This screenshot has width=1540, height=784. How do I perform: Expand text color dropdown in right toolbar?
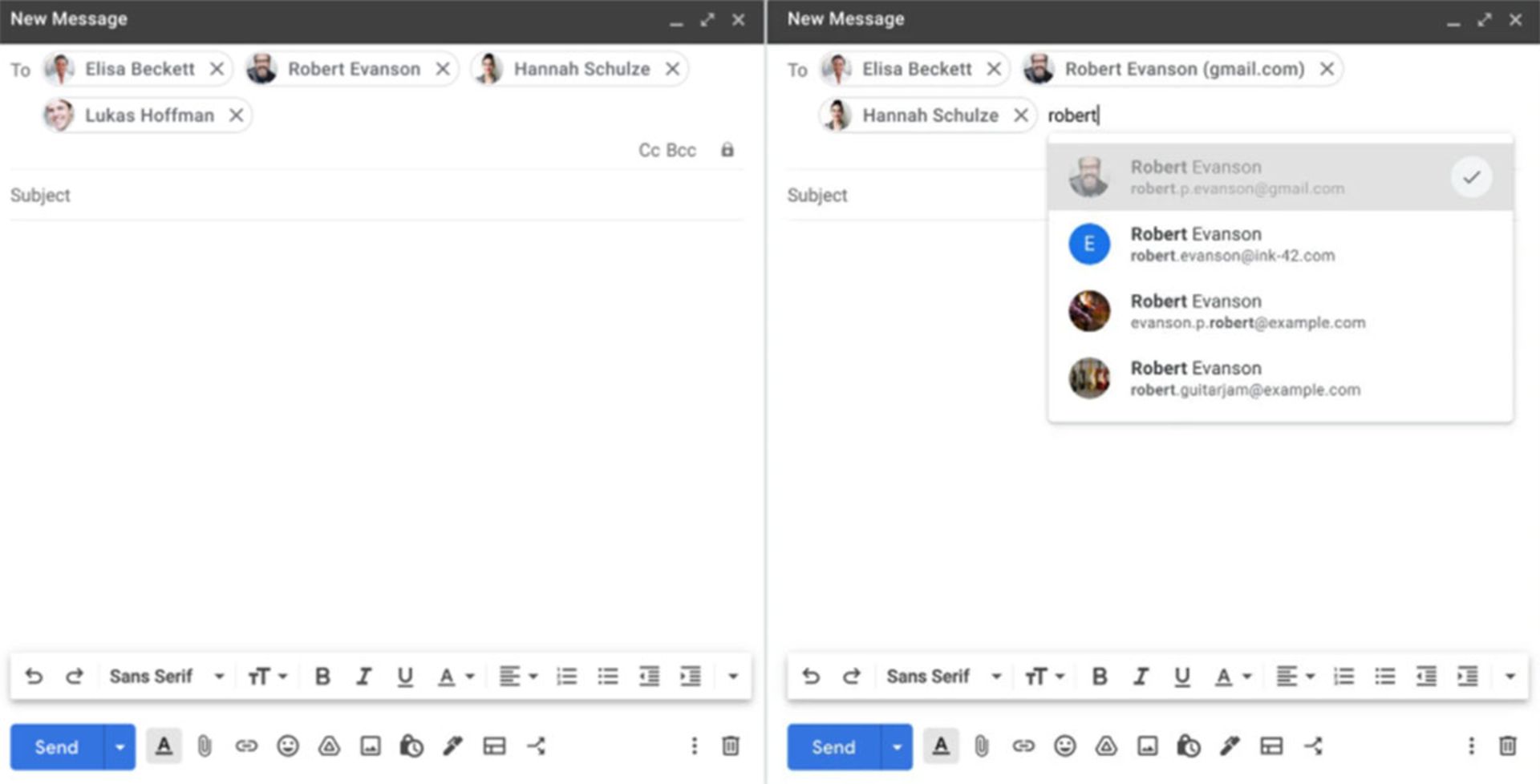coord(1246,677)
